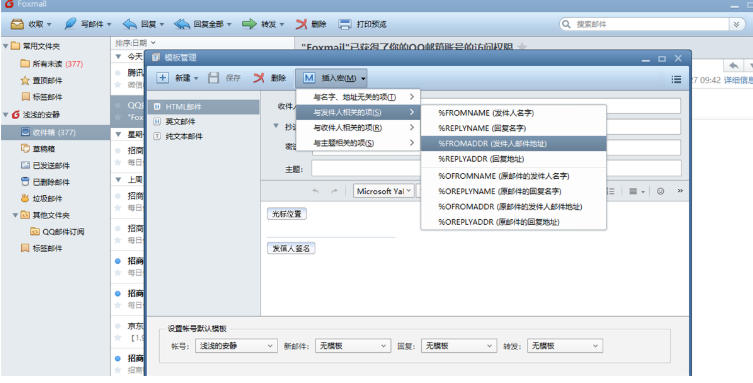Open the 回复全部 dropdown arrow
Viewport: 753px width, 383px height.
[229, 24]
